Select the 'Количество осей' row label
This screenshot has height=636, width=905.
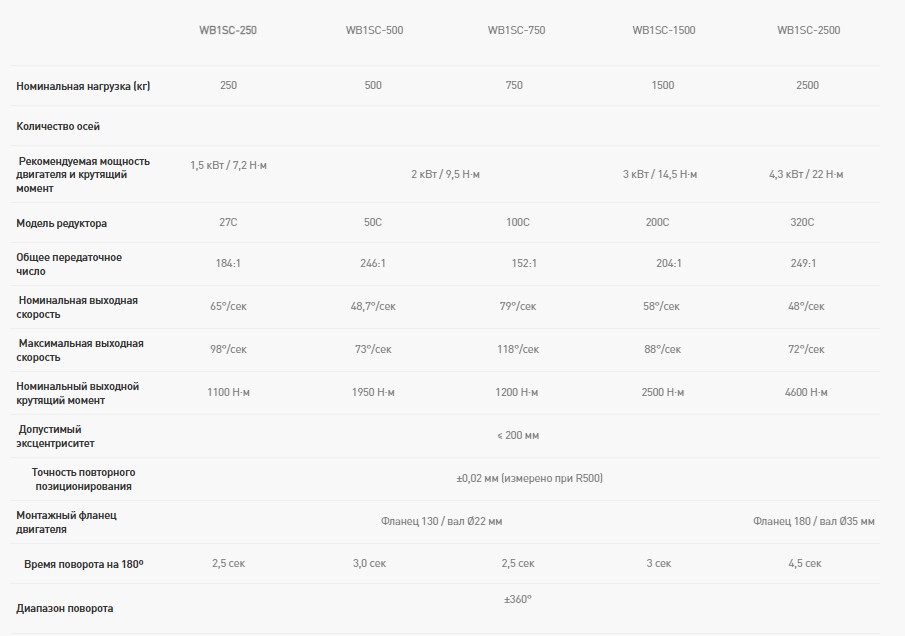58,127
